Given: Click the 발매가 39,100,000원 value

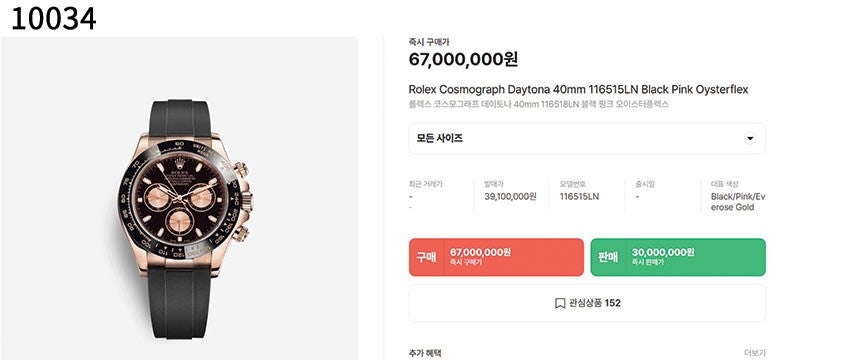Looking at the screenshot, I should tap(510, 196).
